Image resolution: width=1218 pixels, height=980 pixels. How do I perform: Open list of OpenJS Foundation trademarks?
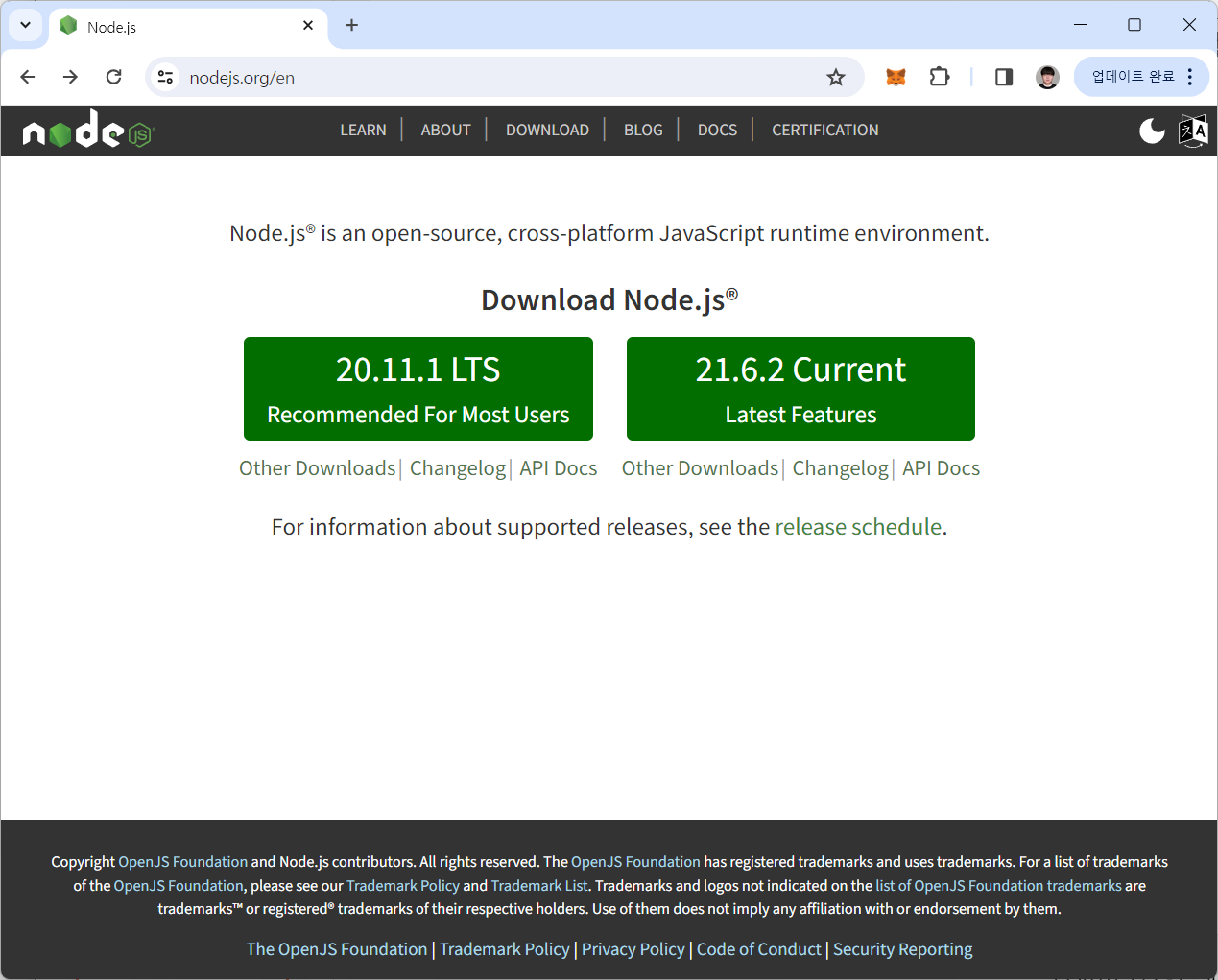[998, 886]
